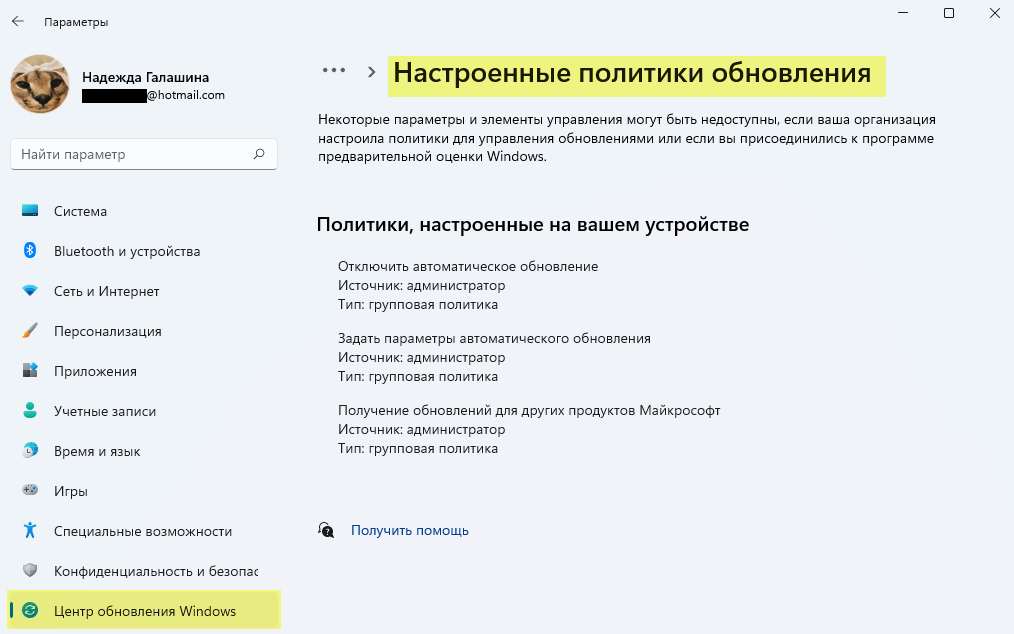Click the Bluetooth icon in sidebar
This screenshot has width=1014, height=634.
30,251
